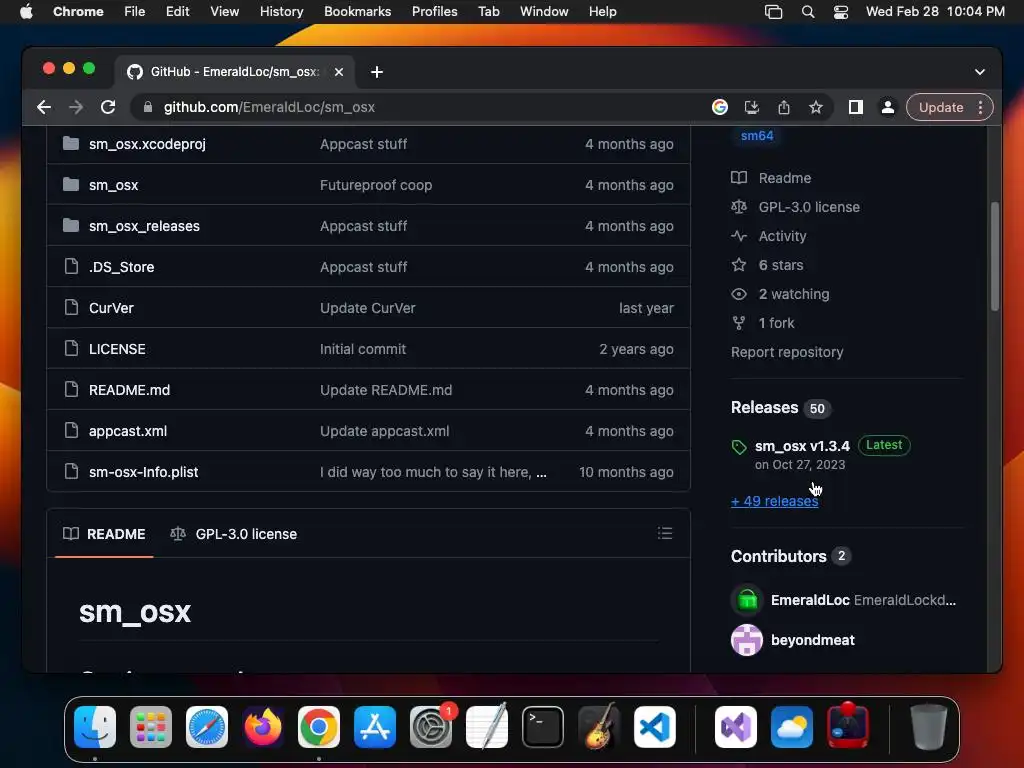1024x768 pixels.
Task: Open the LICENSE file
Action: point(117,349)
